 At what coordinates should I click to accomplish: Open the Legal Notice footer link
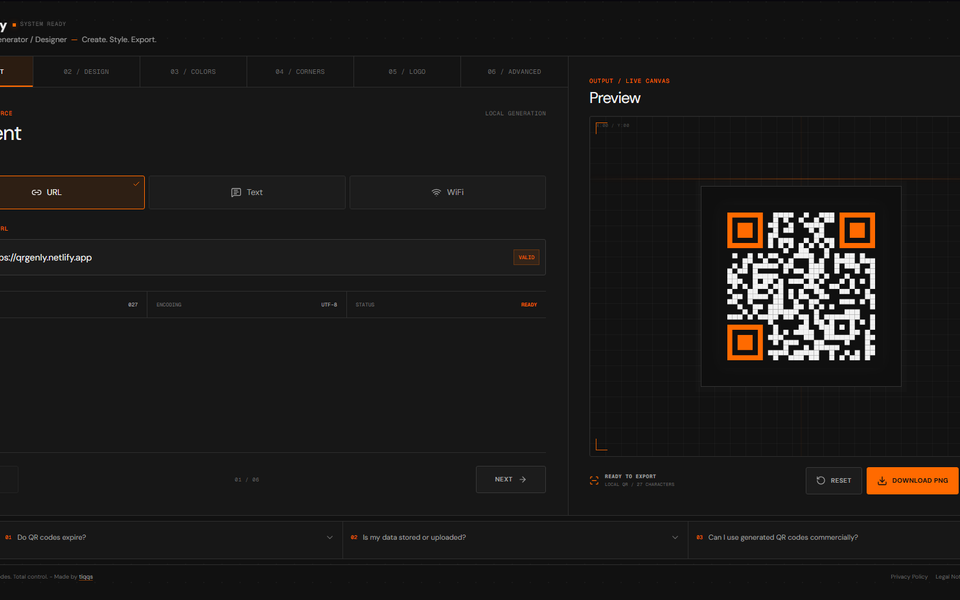coord(948,577)
